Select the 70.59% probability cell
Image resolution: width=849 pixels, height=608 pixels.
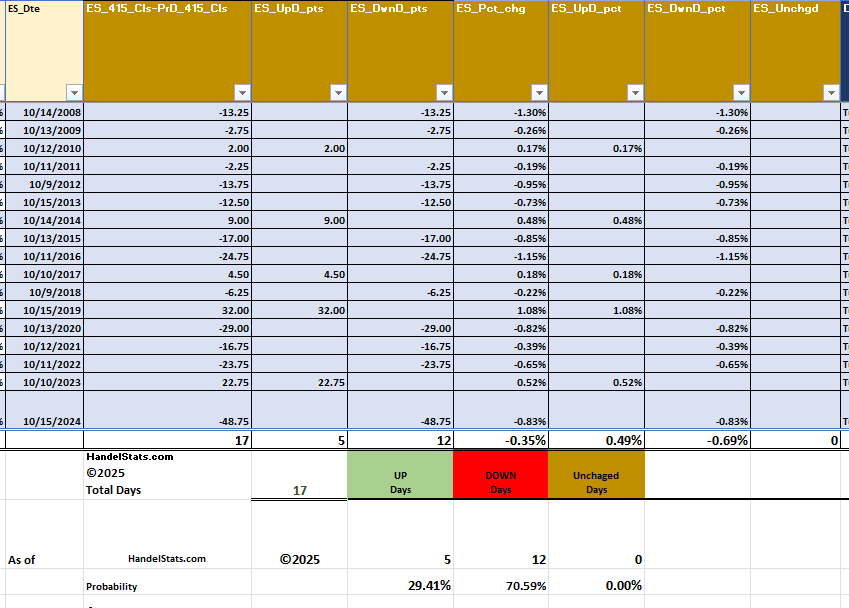(501, 586)
